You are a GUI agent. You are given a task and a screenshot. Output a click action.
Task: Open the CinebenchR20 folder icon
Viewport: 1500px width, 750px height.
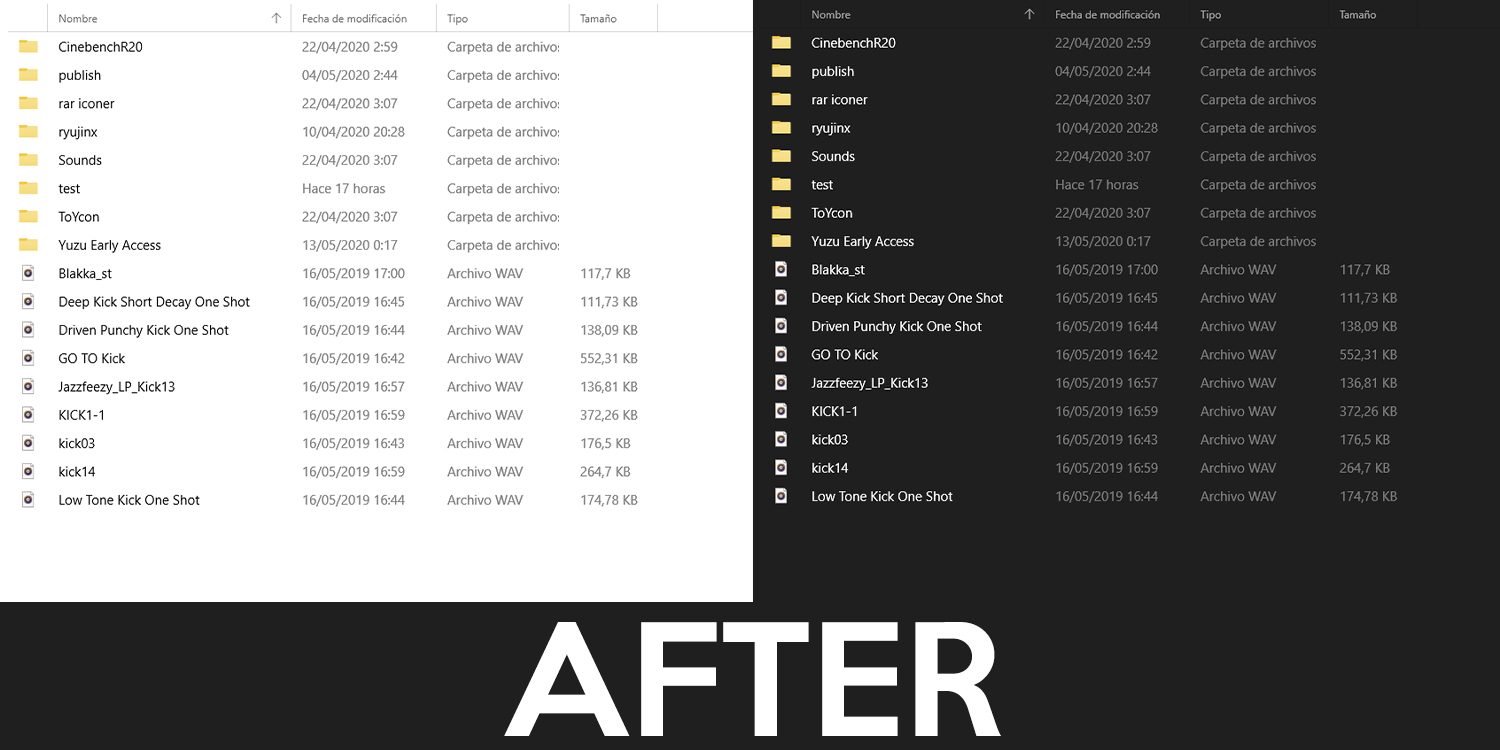coord(26,47)
